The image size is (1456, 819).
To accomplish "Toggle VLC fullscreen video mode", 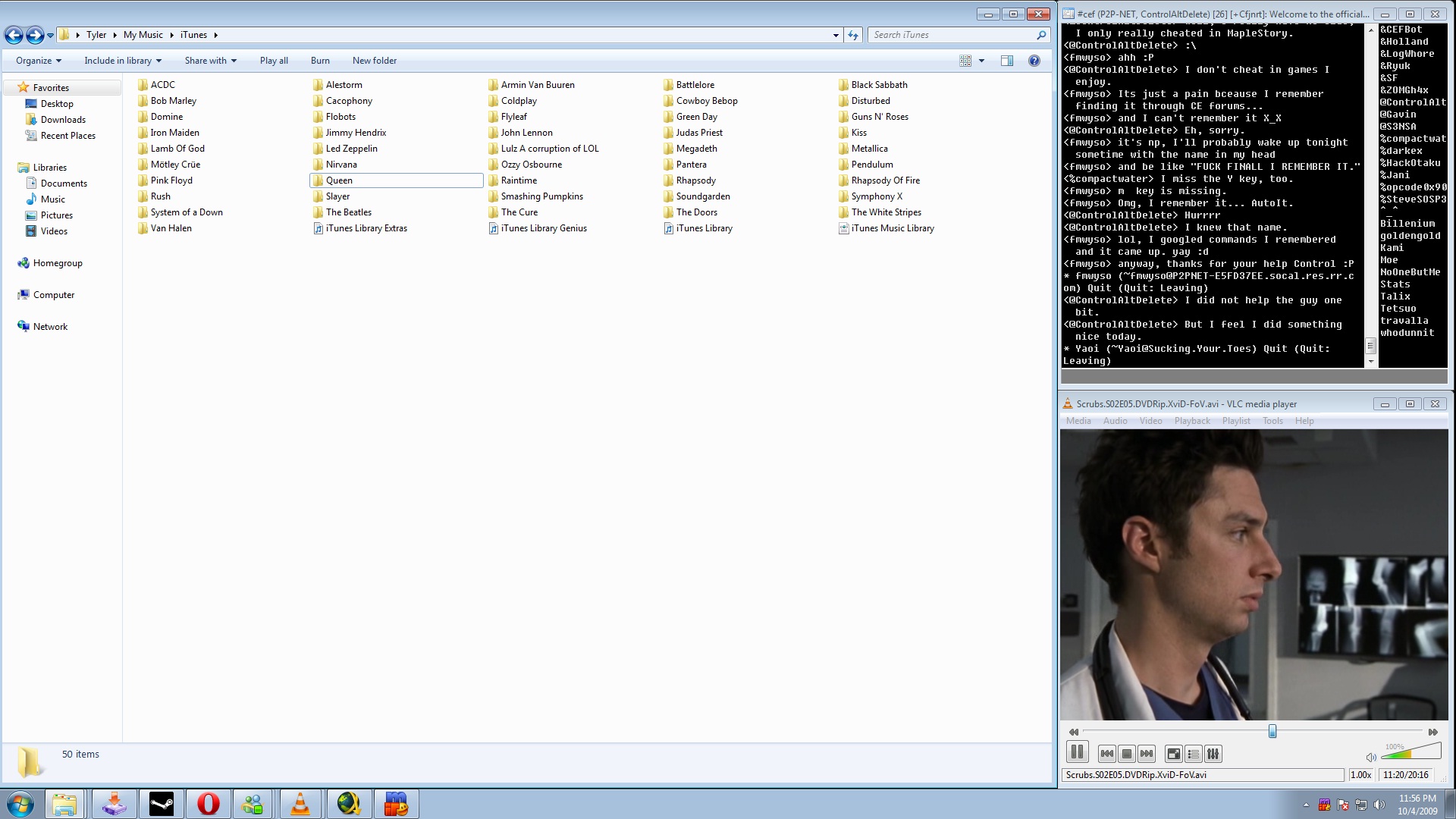I will click(1173, 754).
